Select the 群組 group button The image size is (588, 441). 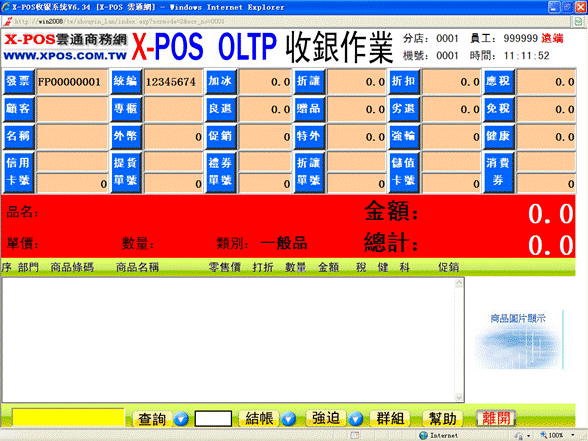pyautogui.click(x=390, y=418)
